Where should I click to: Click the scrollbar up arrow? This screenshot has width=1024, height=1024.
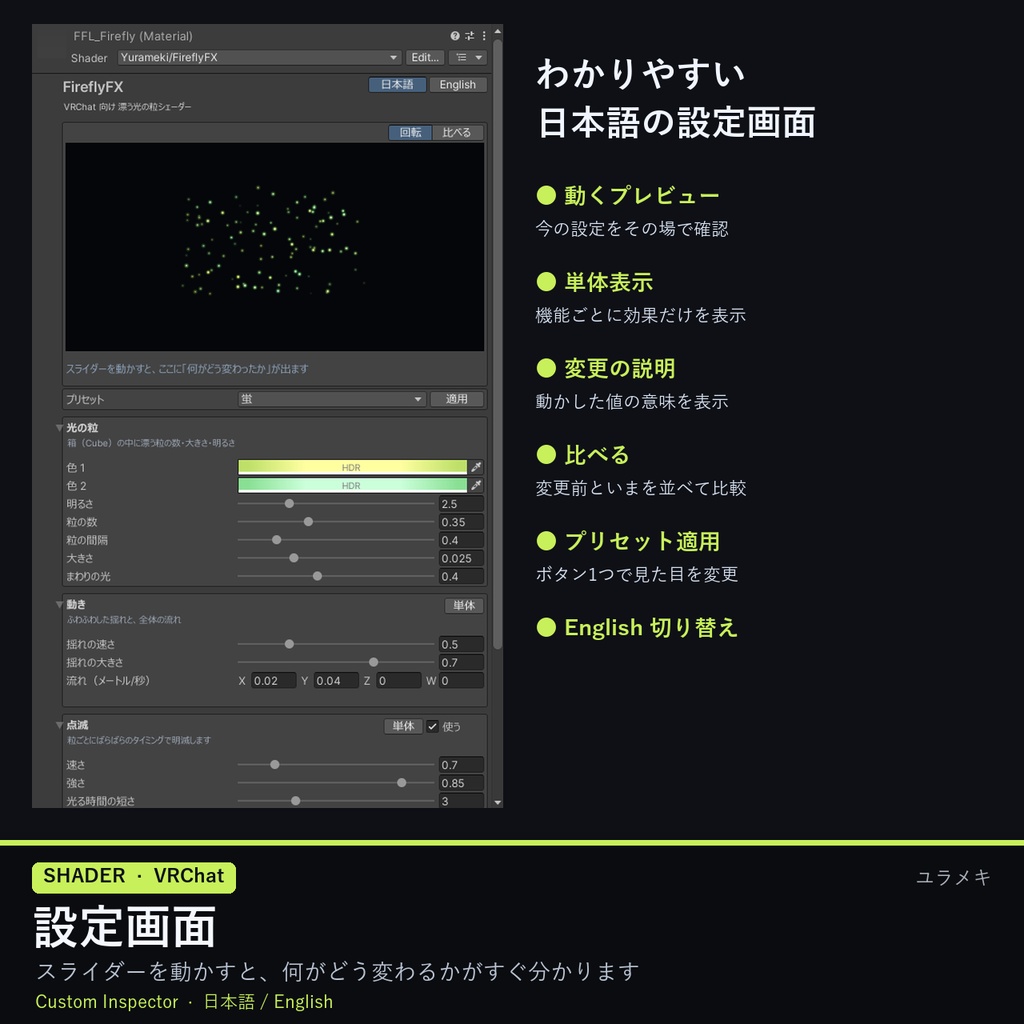pyautogui.click(x=498, y=31)
